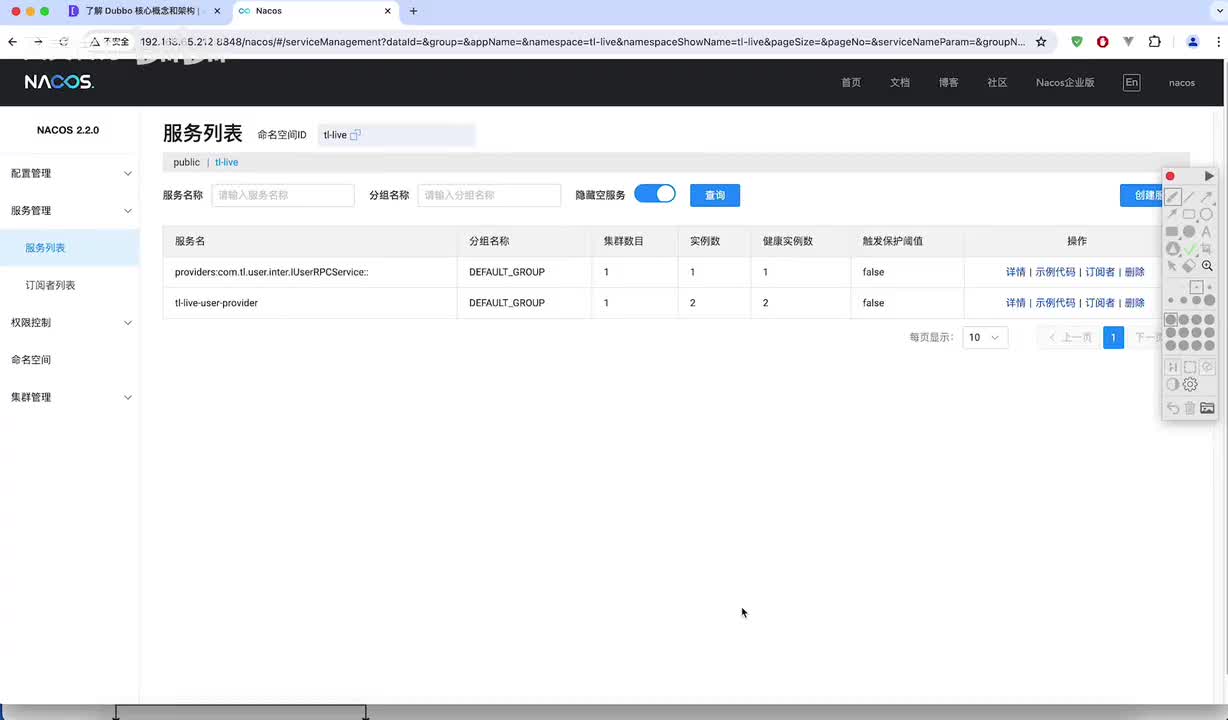Image resolution: width=1228 pixels, height=720 pixels.
Task: Undo last annotation with the undo arrow
Action: point(1173,408)
